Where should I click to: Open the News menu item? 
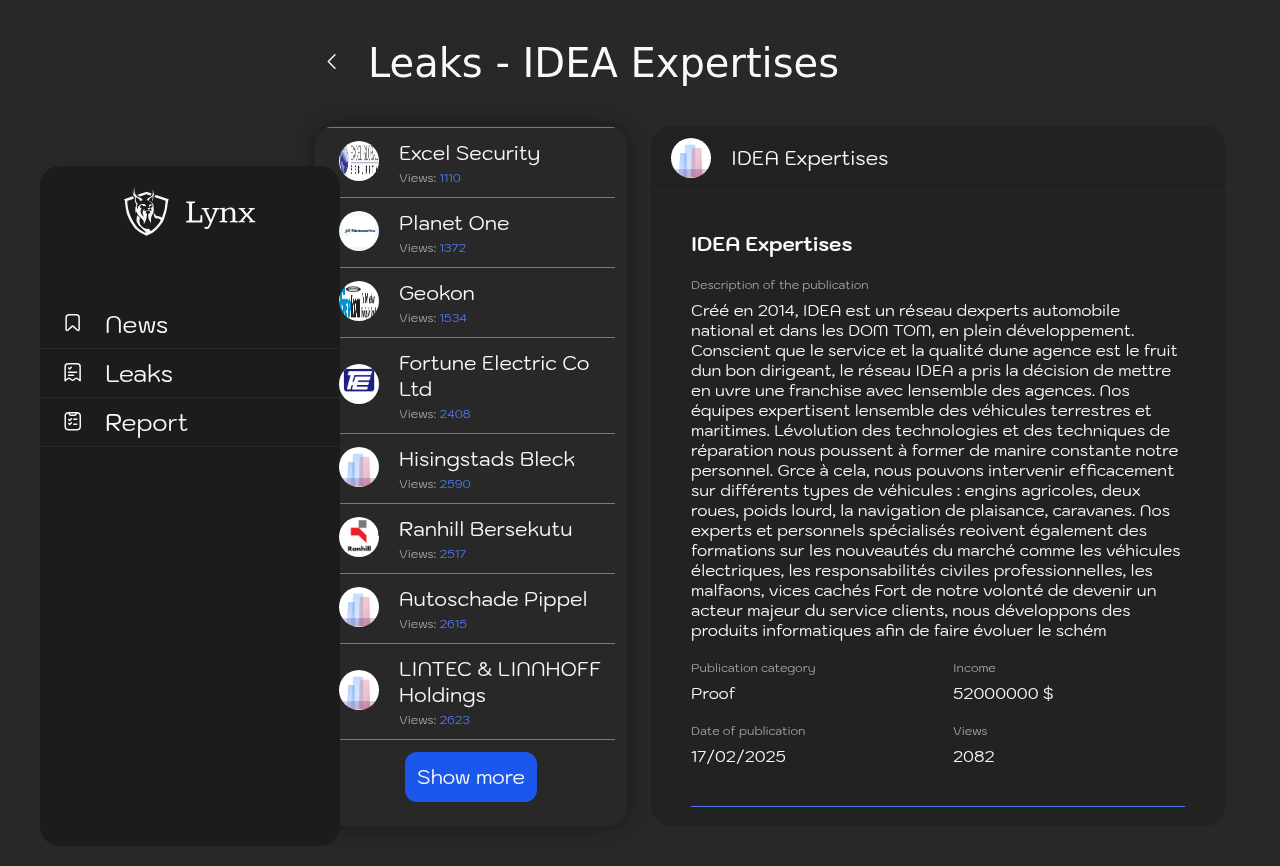tap(190, 324)
